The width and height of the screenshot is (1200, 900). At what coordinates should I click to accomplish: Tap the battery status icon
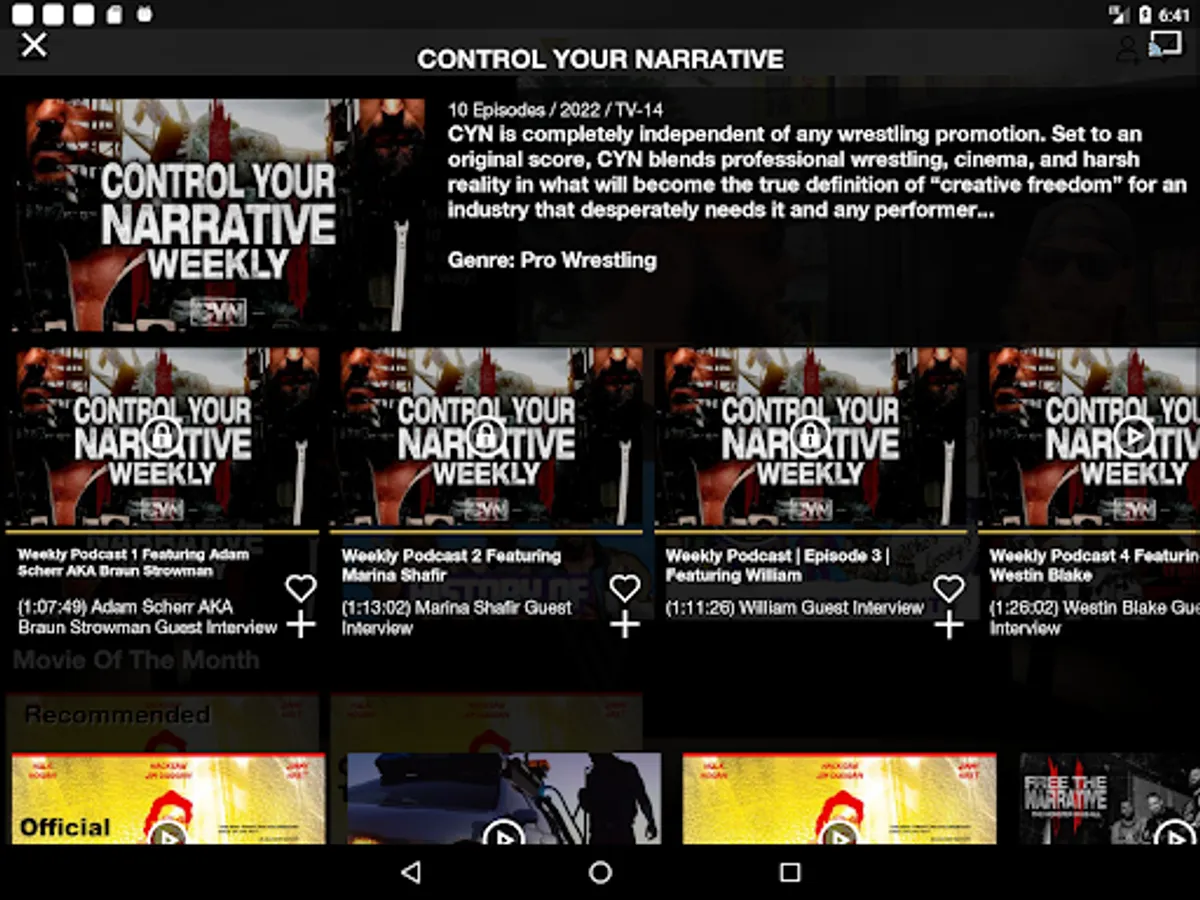(x=1146, y=14)
